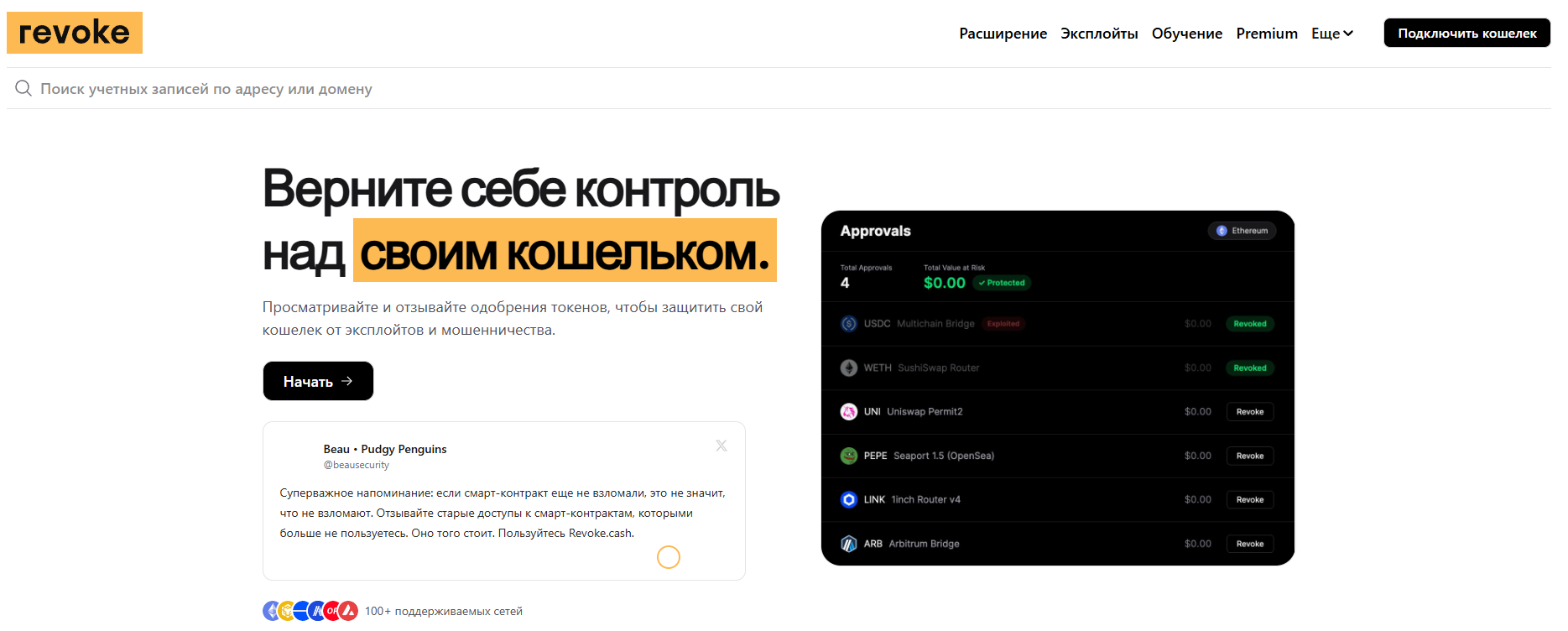Click Revoke button in LINK row

(x=1250, y=499)
